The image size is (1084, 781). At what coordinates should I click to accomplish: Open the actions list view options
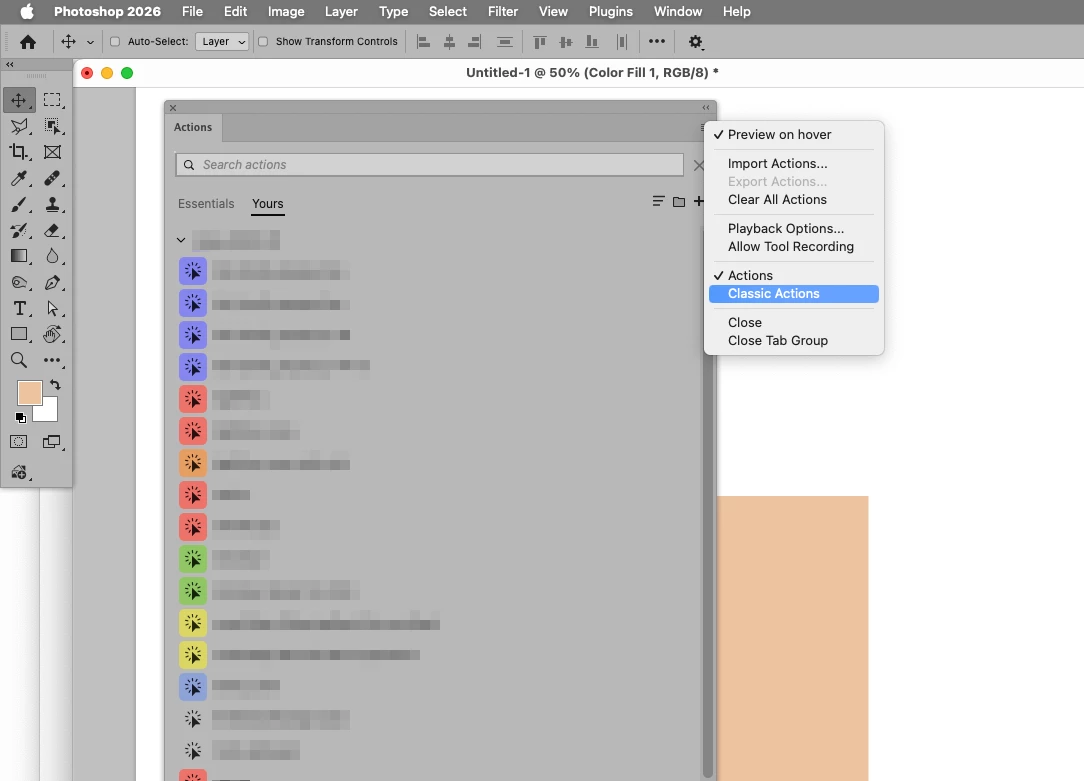658,201
